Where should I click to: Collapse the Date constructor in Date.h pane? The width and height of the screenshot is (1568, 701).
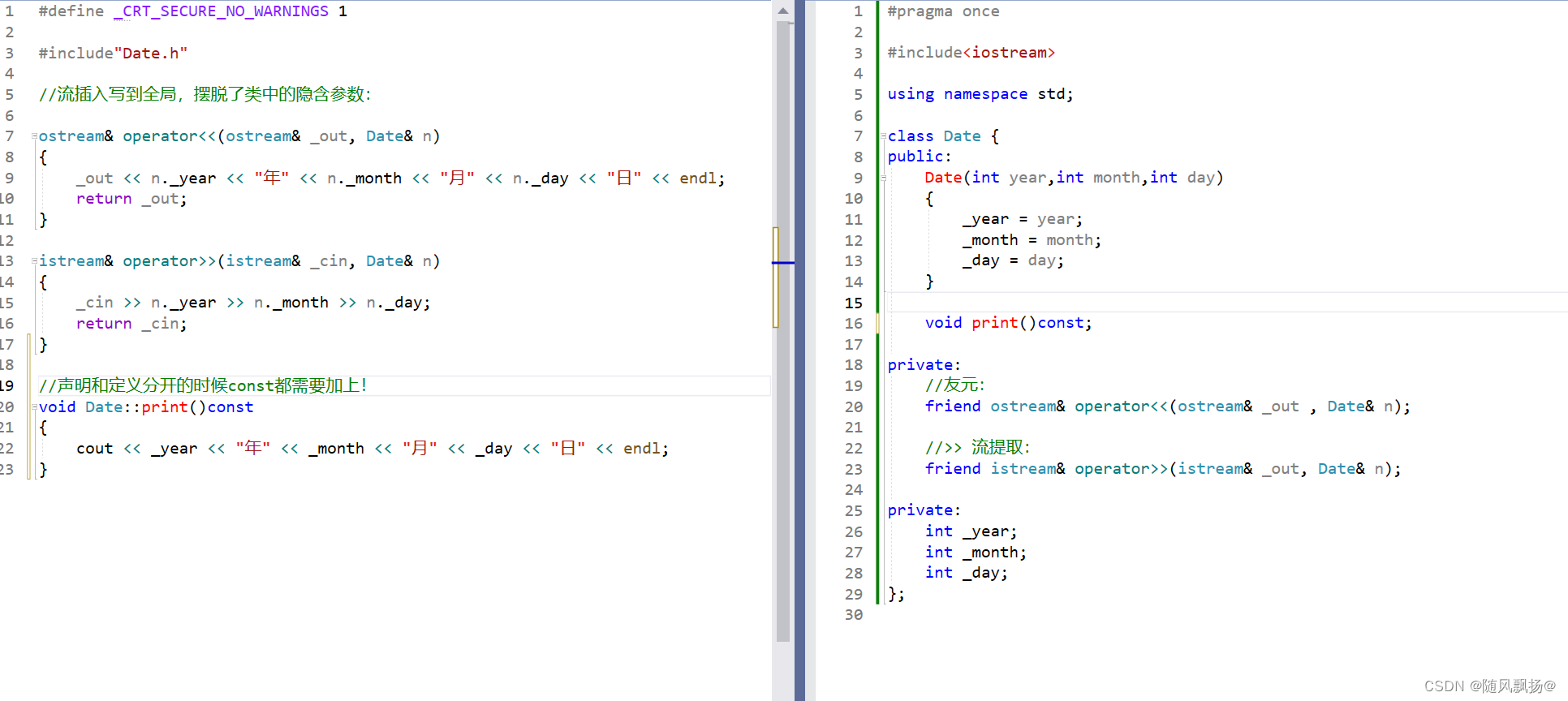coord(883,178)
